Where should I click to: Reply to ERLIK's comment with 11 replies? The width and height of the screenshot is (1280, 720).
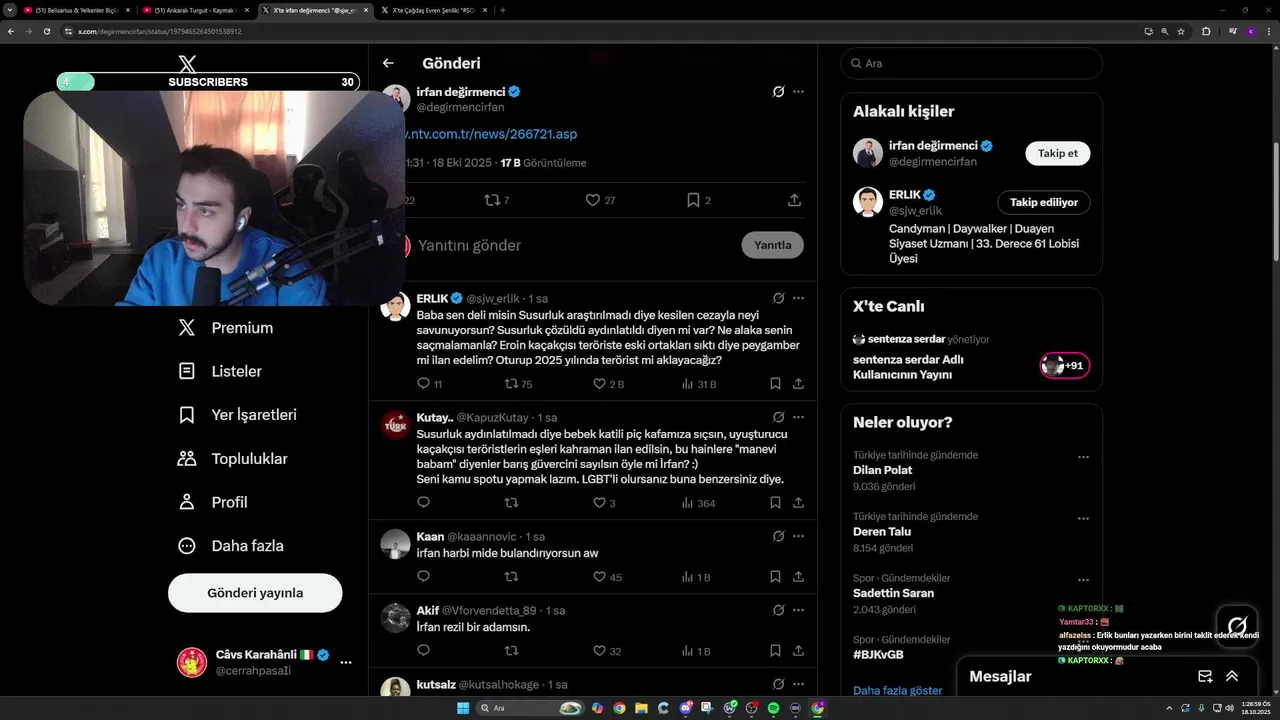click(x=429, y=384)
